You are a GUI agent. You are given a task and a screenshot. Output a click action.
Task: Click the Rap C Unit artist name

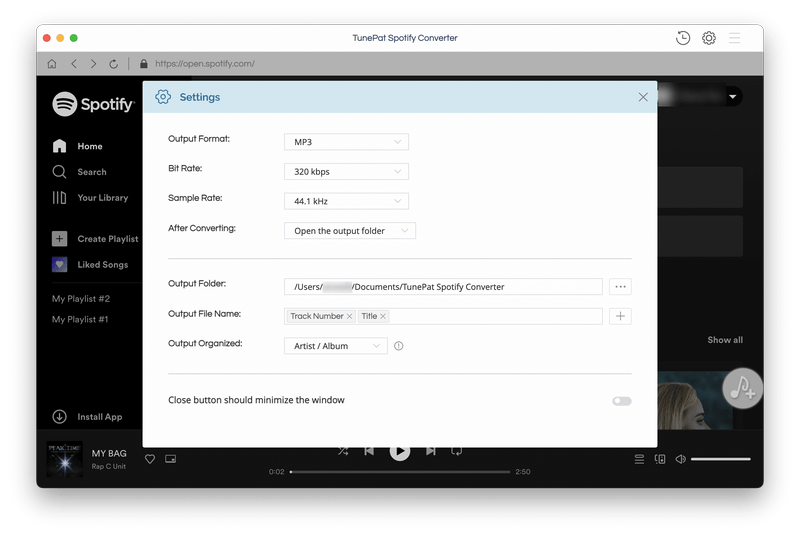tap(109, 466)
